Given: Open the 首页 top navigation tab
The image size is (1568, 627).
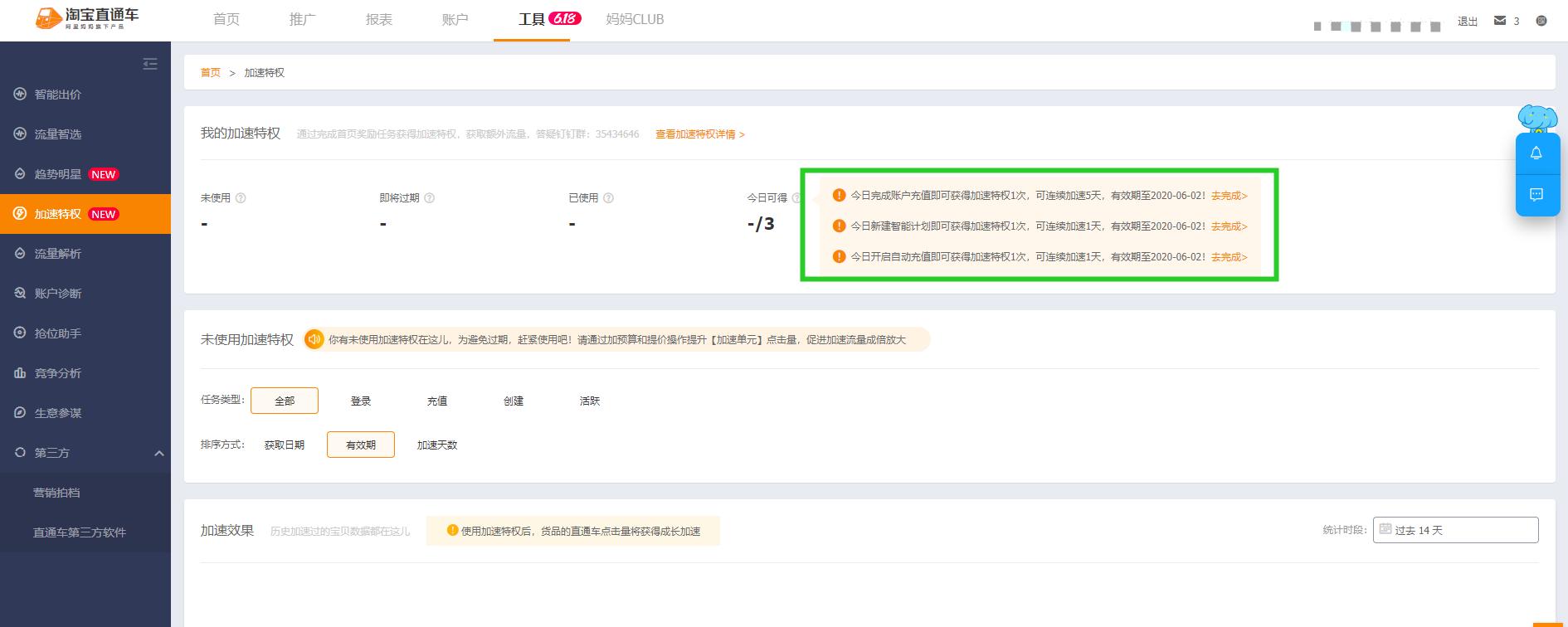Looking at the screenshot, I should click(226, 19).
